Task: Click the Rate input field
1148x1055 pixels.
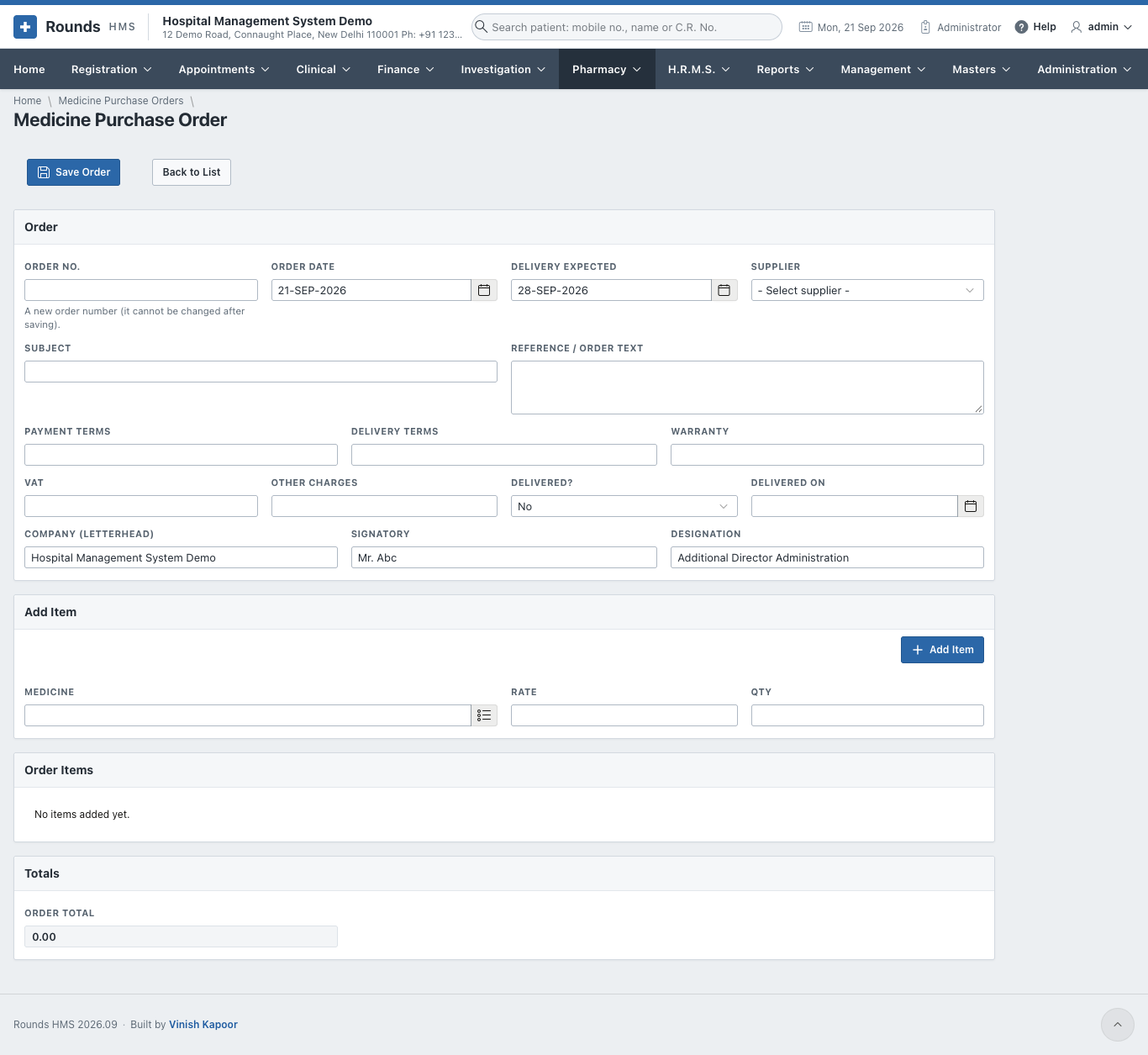Action: (x=624, y=715)
